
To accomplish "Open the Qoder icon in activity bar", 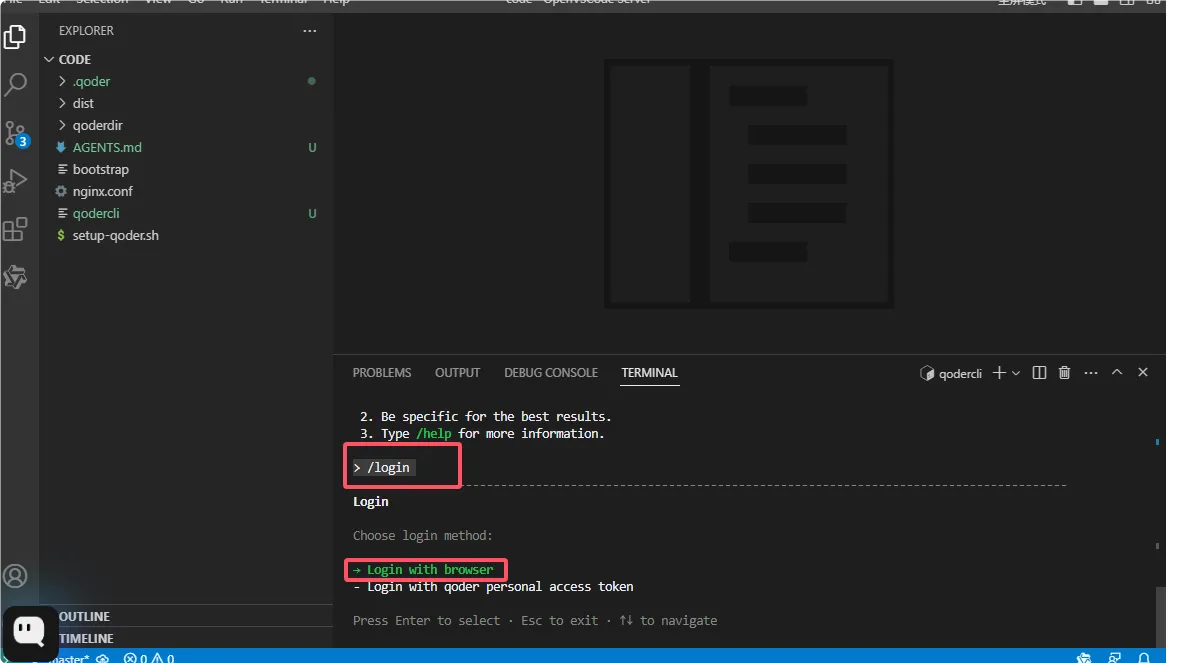I will [x=15, y=277].
